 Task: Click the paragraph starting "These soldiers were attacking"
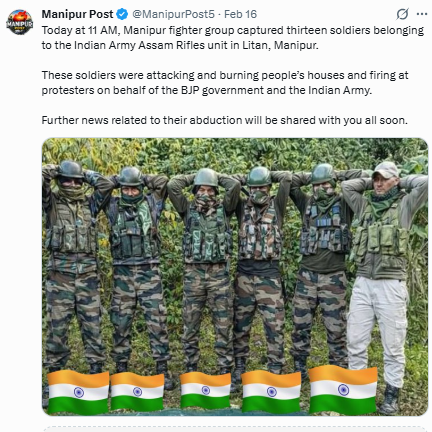click(x=225, y=83)
